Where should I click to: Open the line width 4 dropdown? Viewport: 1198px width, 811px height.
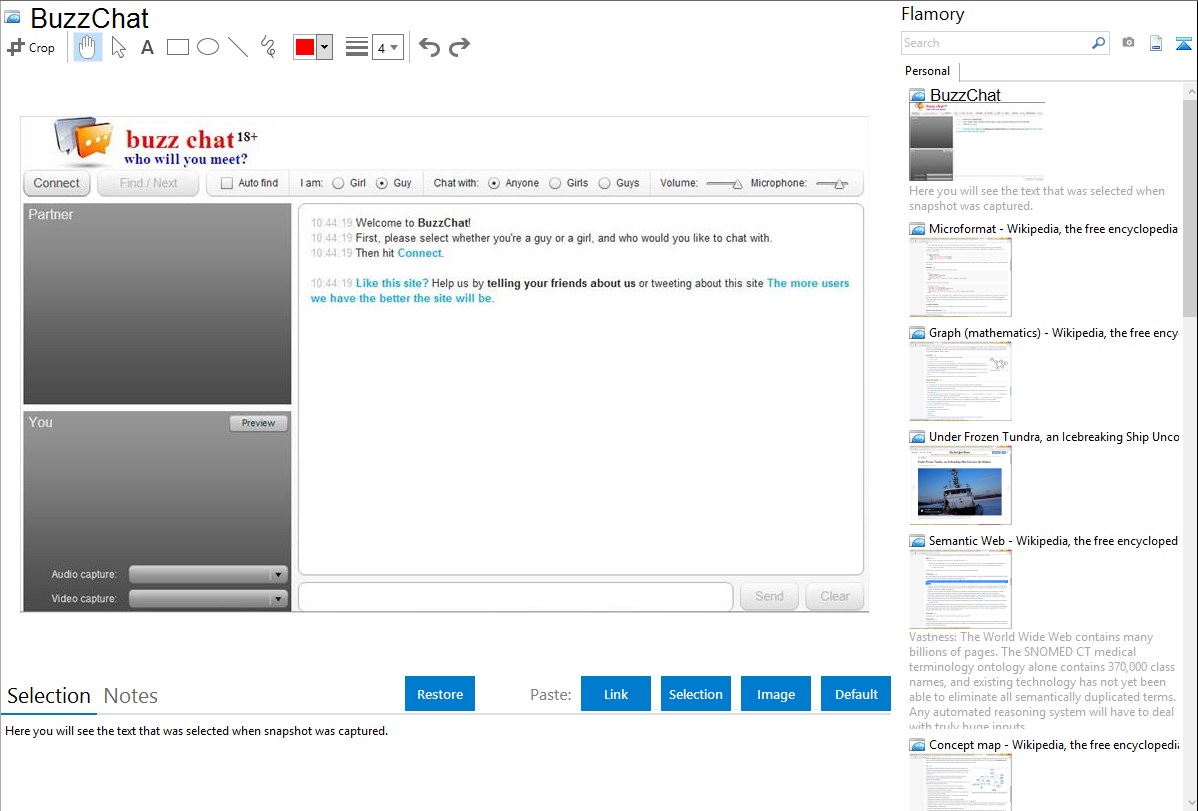pos(388,48)
